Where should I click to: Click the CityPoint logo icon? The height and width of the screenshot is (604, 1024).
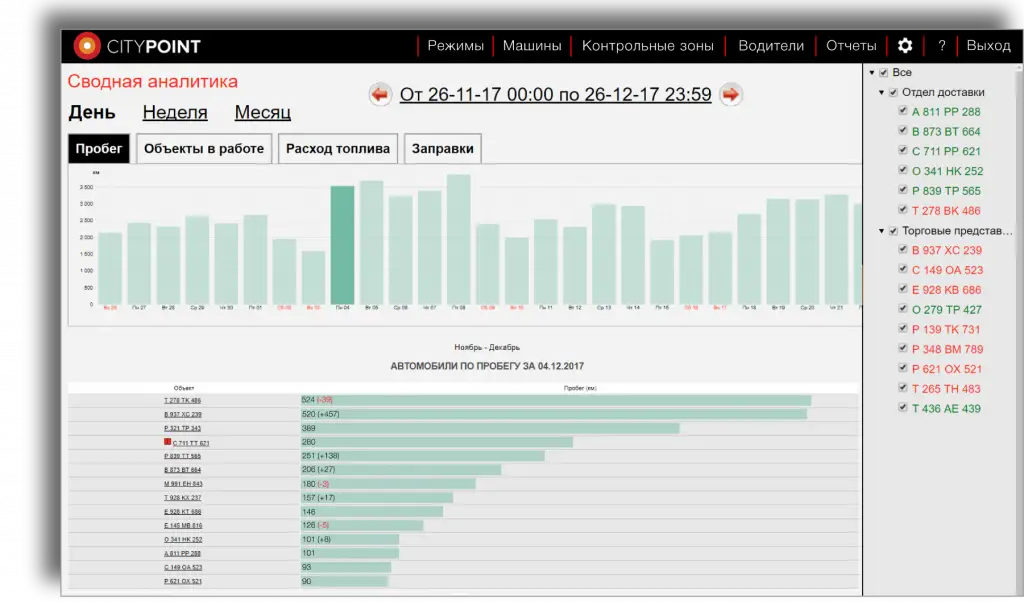(x=87, y=46)
